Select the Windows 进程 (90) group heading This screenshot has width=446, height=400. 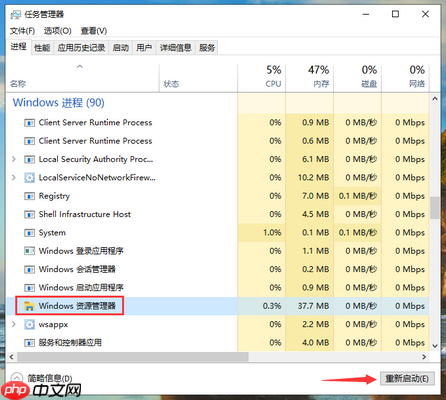click(59, 103)
